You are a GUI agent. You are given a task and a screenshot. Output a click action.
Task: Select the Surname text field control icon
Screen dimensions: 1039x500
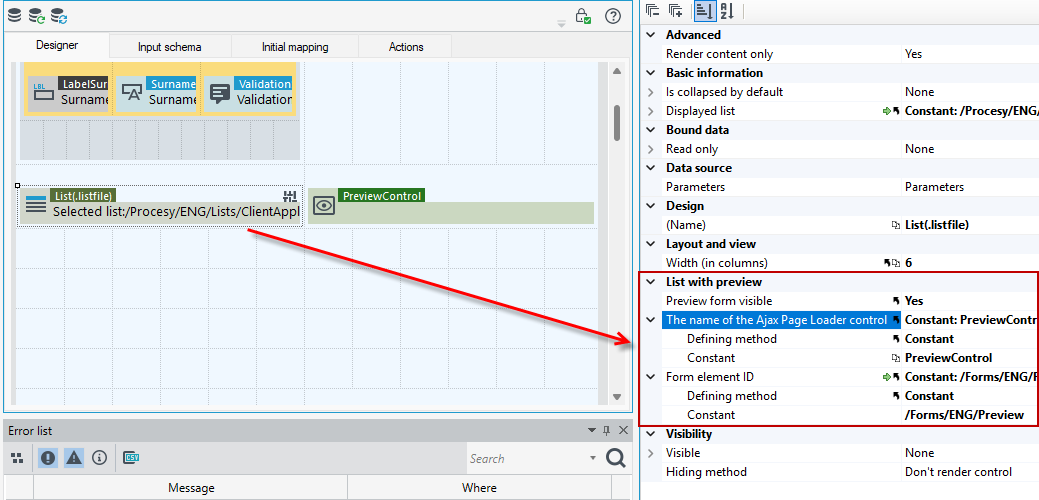(131, 93)
